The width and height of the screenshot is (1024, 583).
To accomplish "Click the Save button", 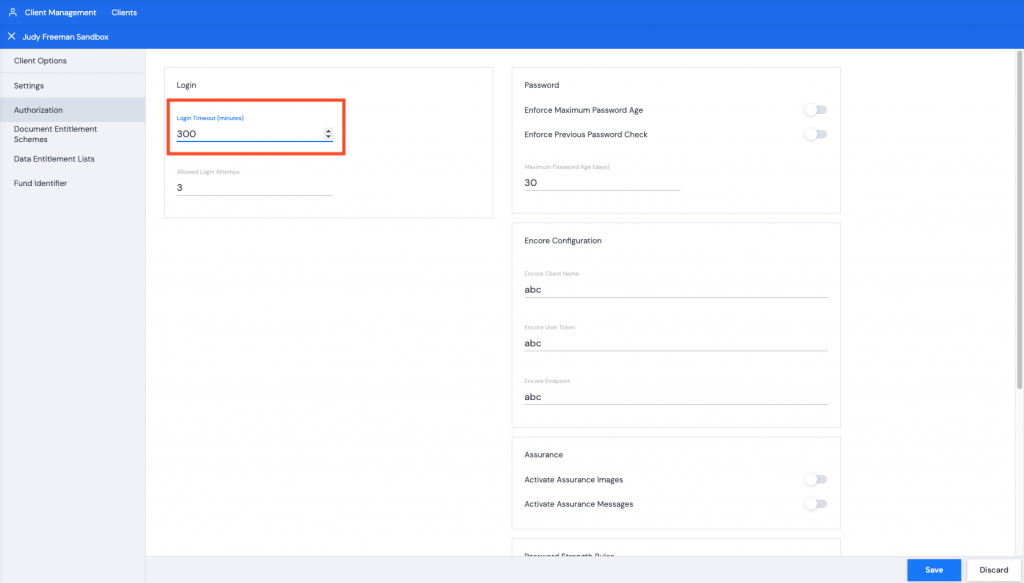I will coord(934,570).
